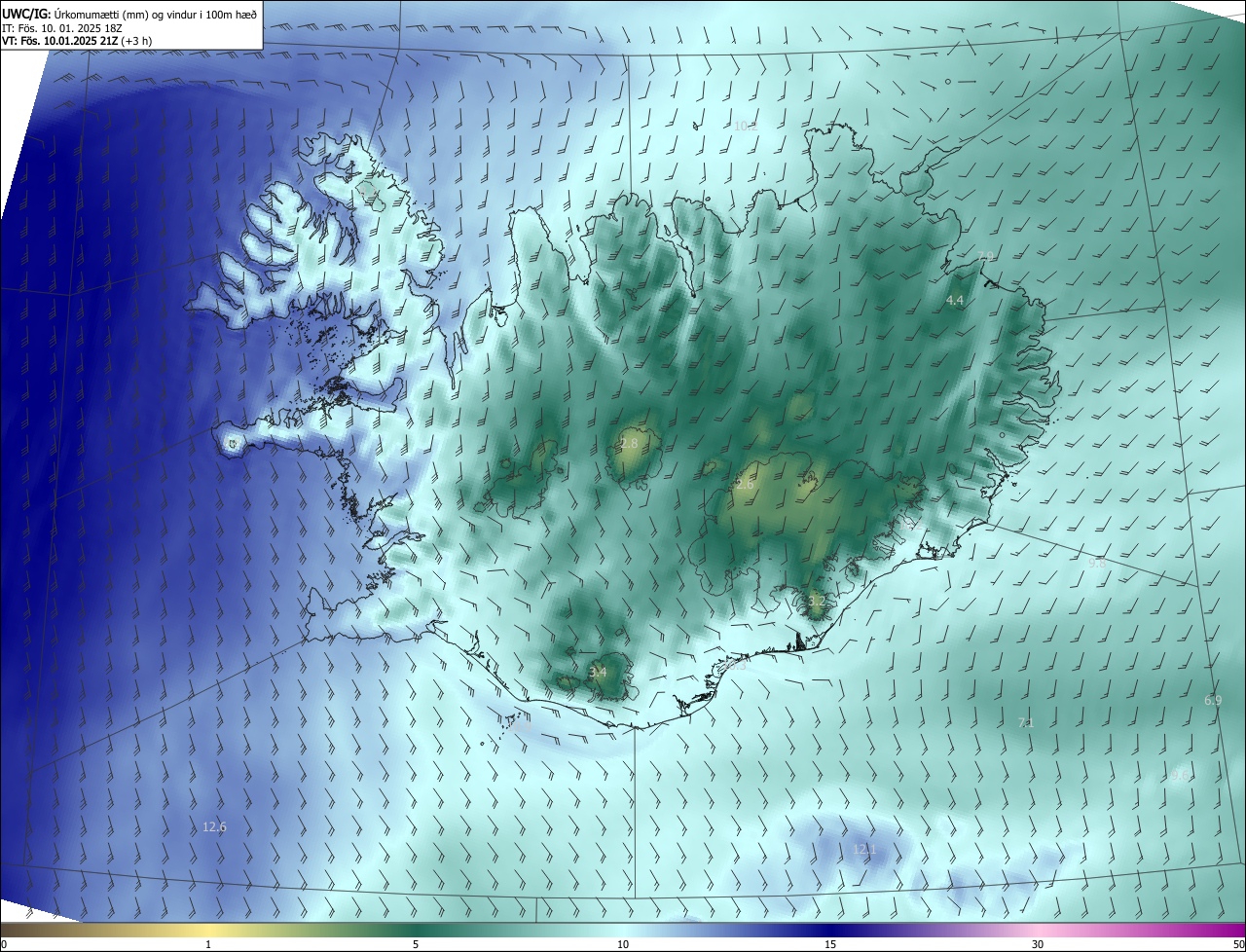Click the 4.4 value in east Iceland
Viewport: 1246px width, 952px height.
click(955, 301)
